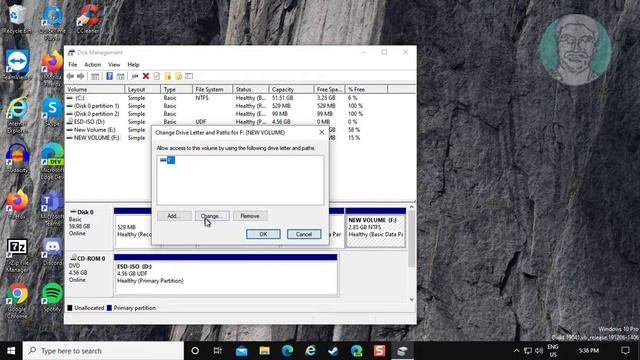Viewport: 640px width, 360px height.
Task: Click the volume speaker tray icon
Action: [x=539, y=351]
